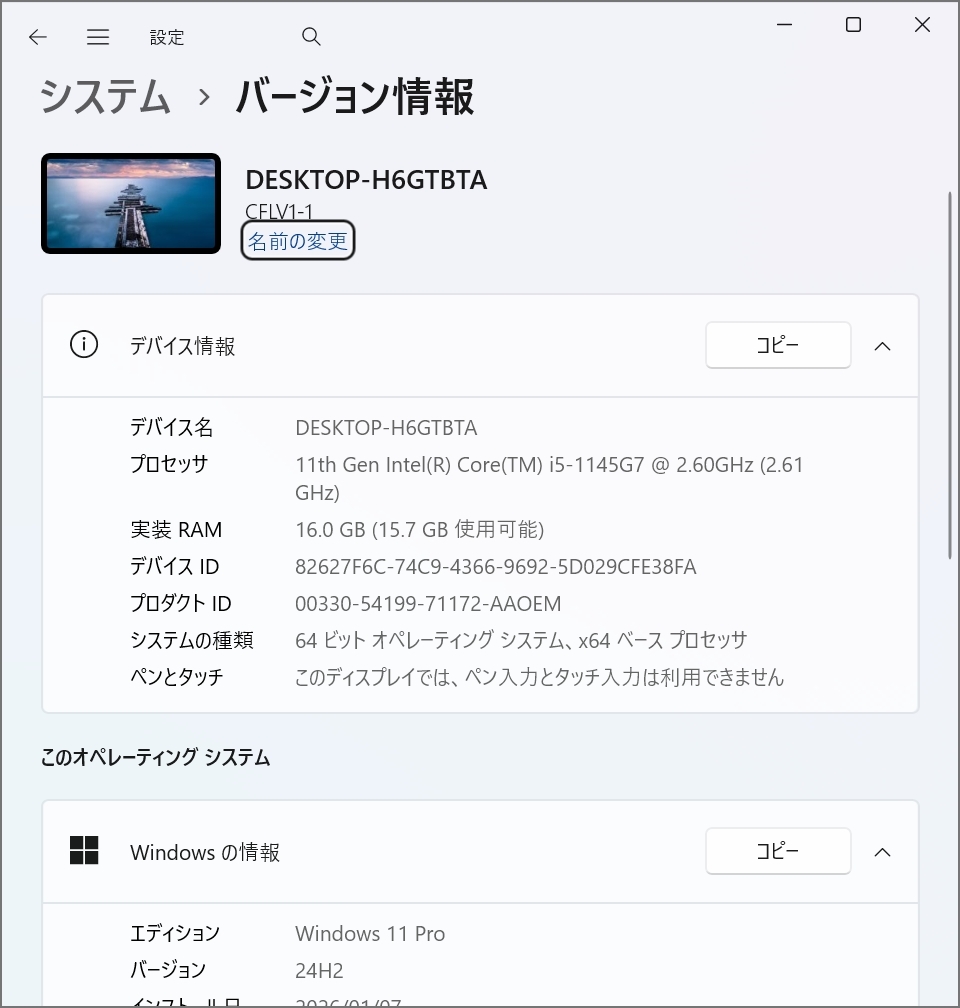Click the search icon in Settings
The width and height of the screenshot is (960, 1008).
[x=311, y=36]
